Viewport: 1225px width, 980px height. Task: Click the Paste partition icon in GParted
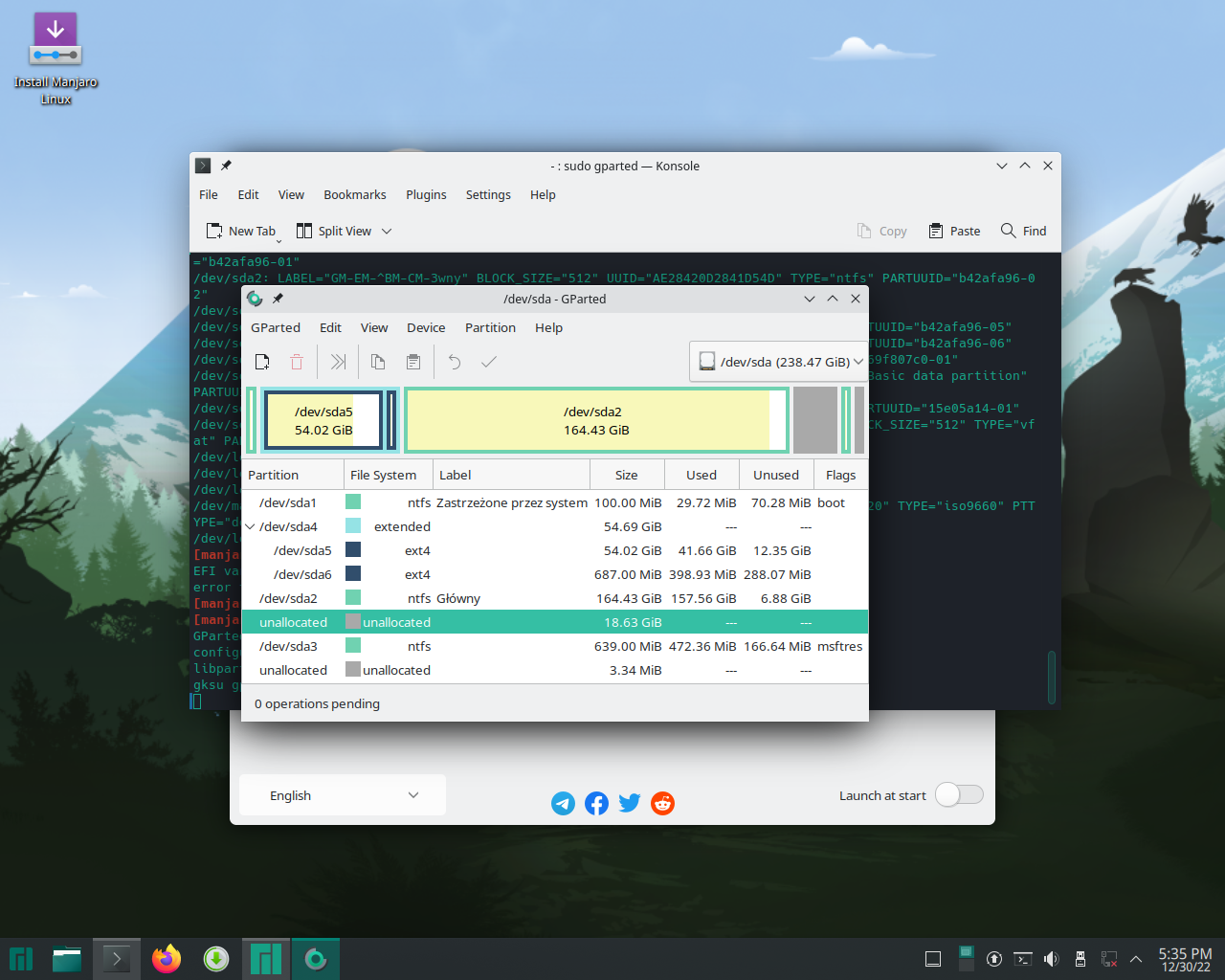413,362
